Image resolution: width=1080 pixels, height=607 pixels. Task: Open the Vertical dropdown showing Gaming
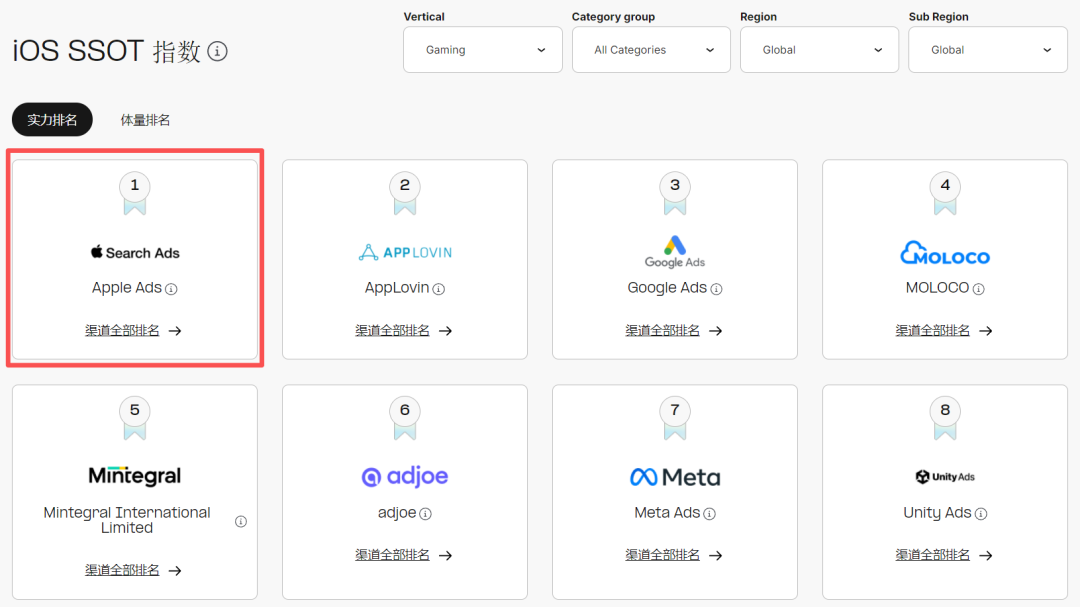click(x=483, y=50)
